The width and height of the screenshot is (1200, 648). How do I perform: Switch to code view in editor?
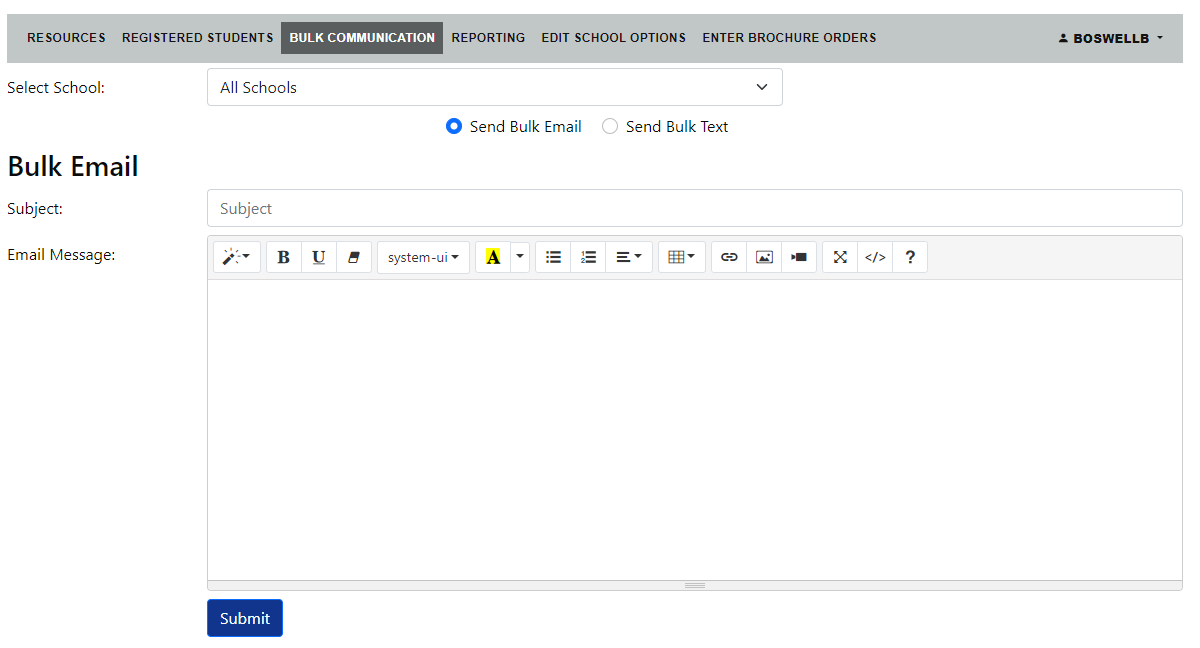pyautogui.click(x=875, y=257)
